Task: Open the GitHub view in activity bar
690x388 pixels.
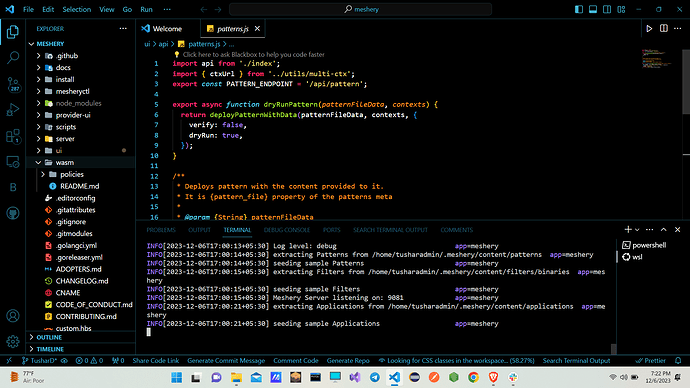Action: (x=13, y=213)
